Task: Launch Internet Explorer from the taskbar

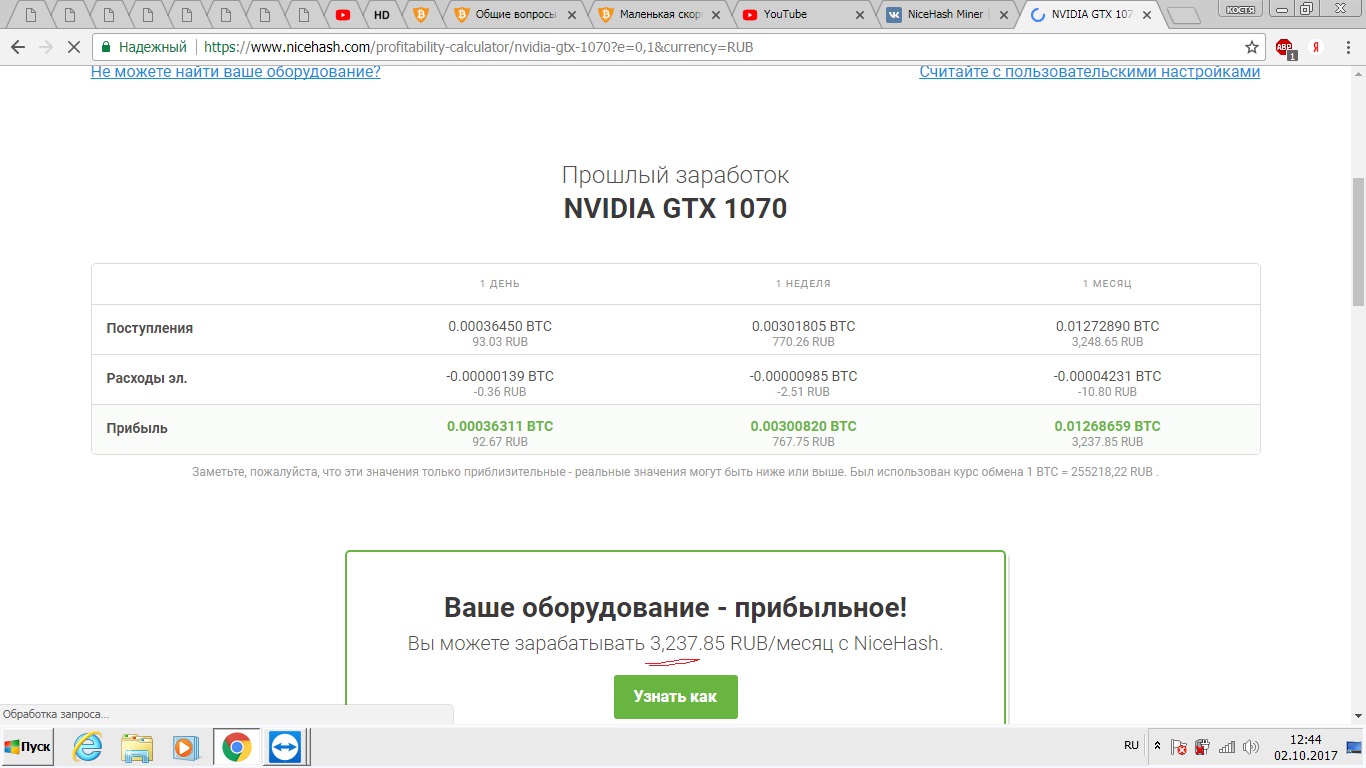Action: tap(88, 747)
